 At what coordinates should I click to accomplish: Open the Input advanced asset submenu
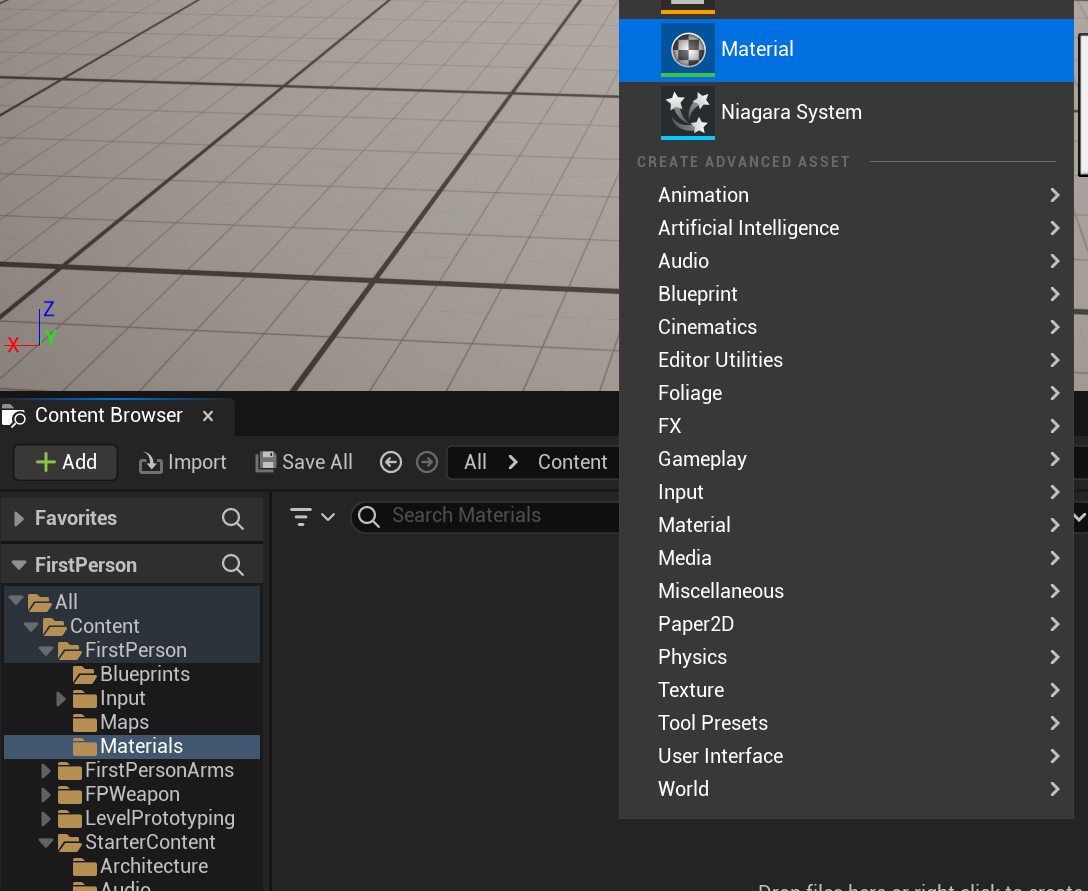[x=846, y=492]
